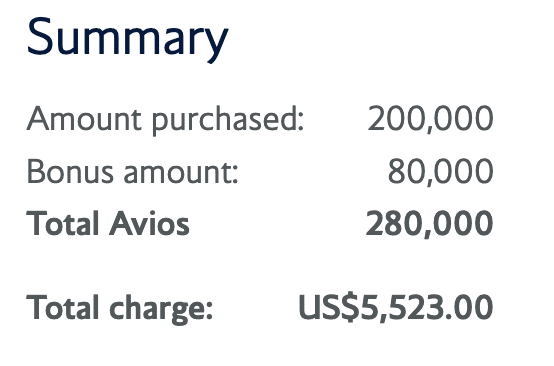
Task: Select the Total charge label
Action: [x=120, y=309]
